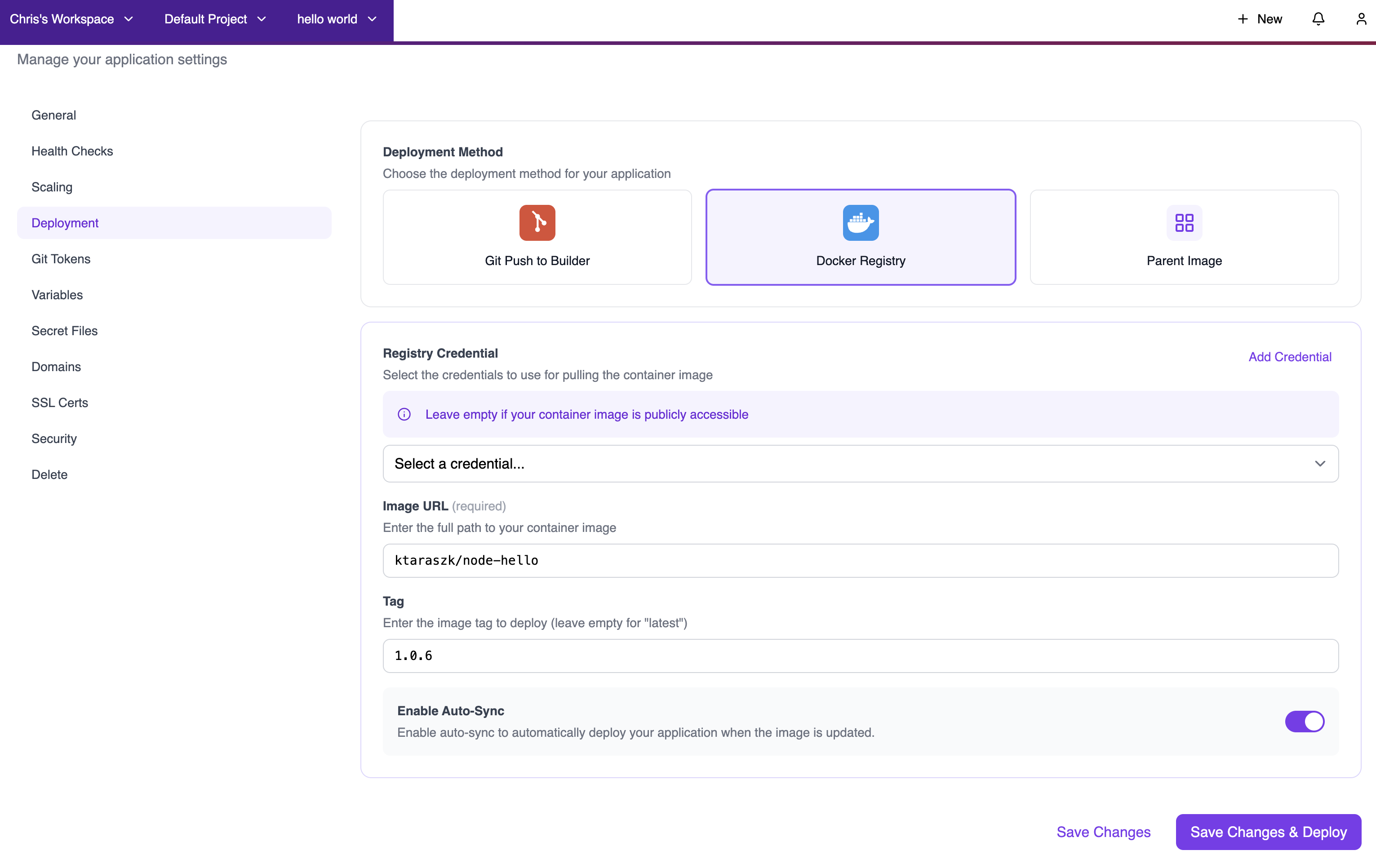Select the Delete settings section

tap(49, 474)
